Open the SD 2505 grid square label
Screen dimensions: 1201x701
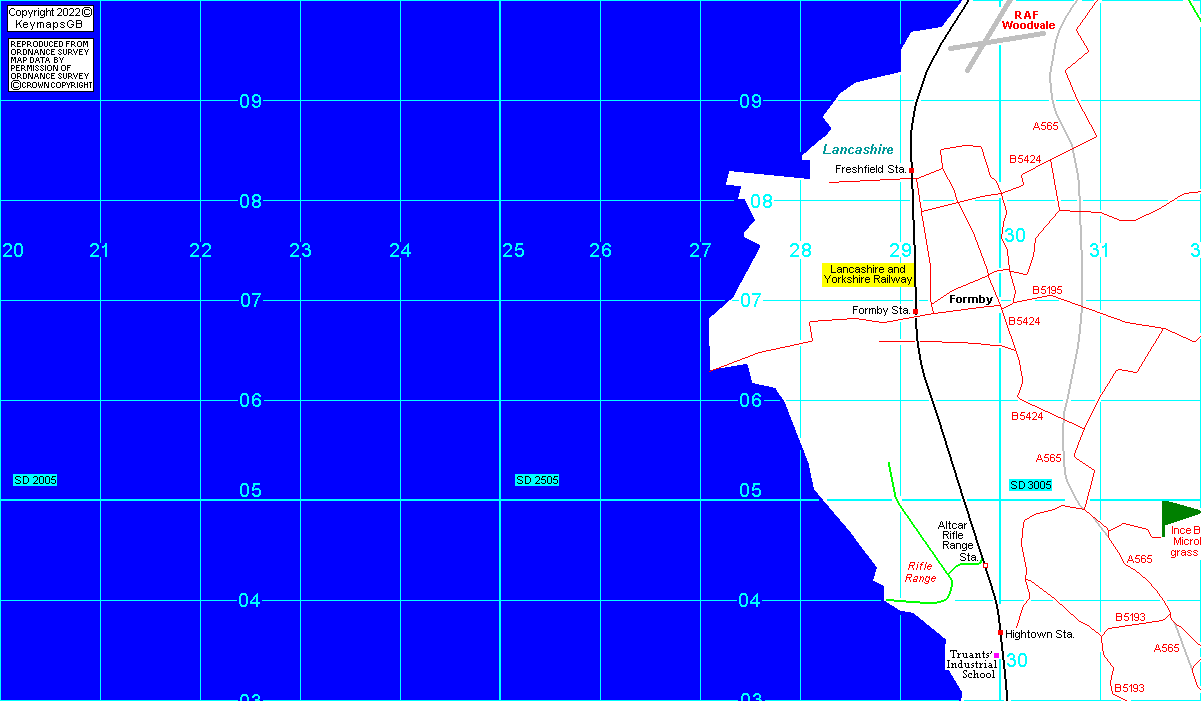[537, 480]
